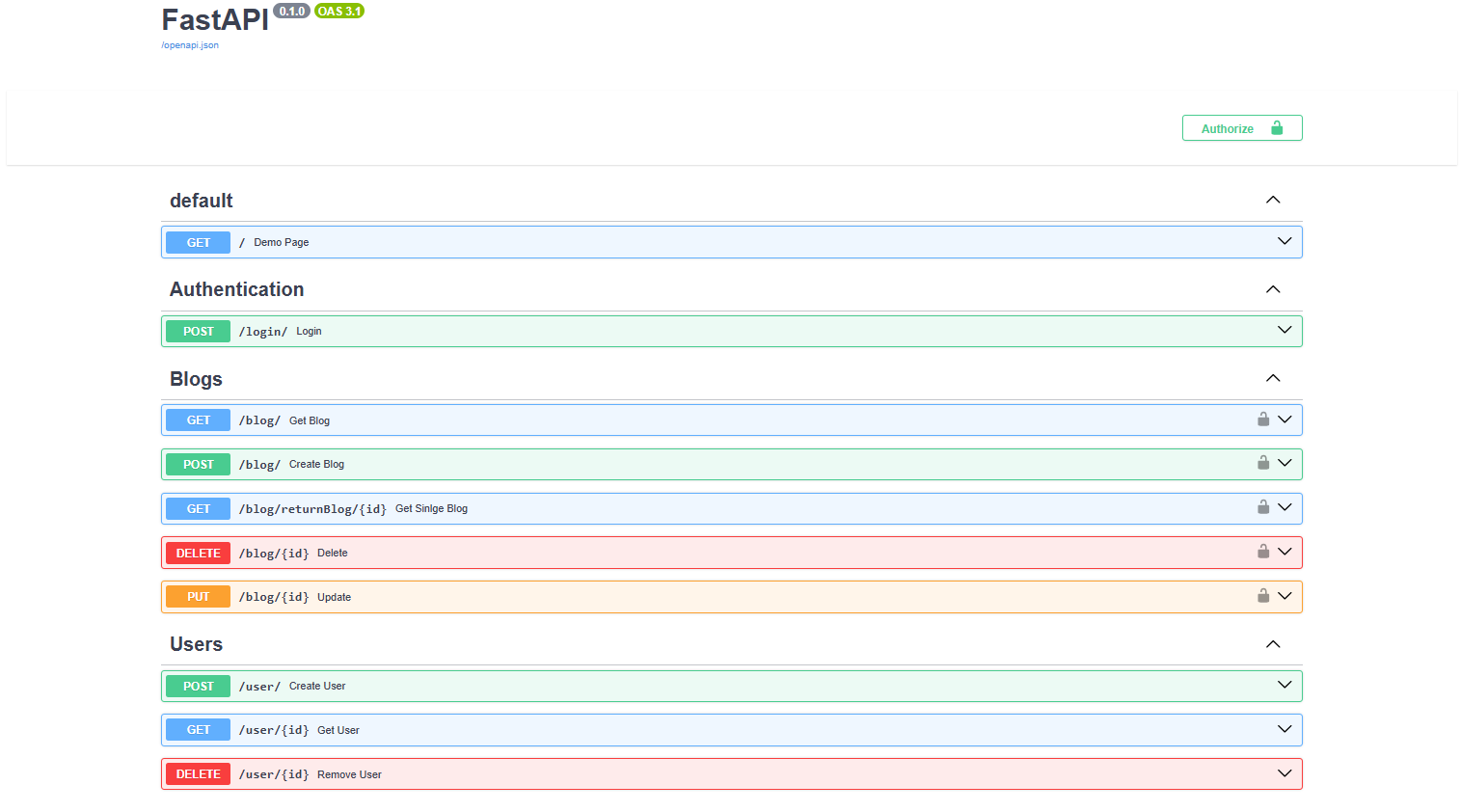The height and width of the screenshot is (812, 1460).
Task: Click the 'Login' summary text
Action: 309,331
